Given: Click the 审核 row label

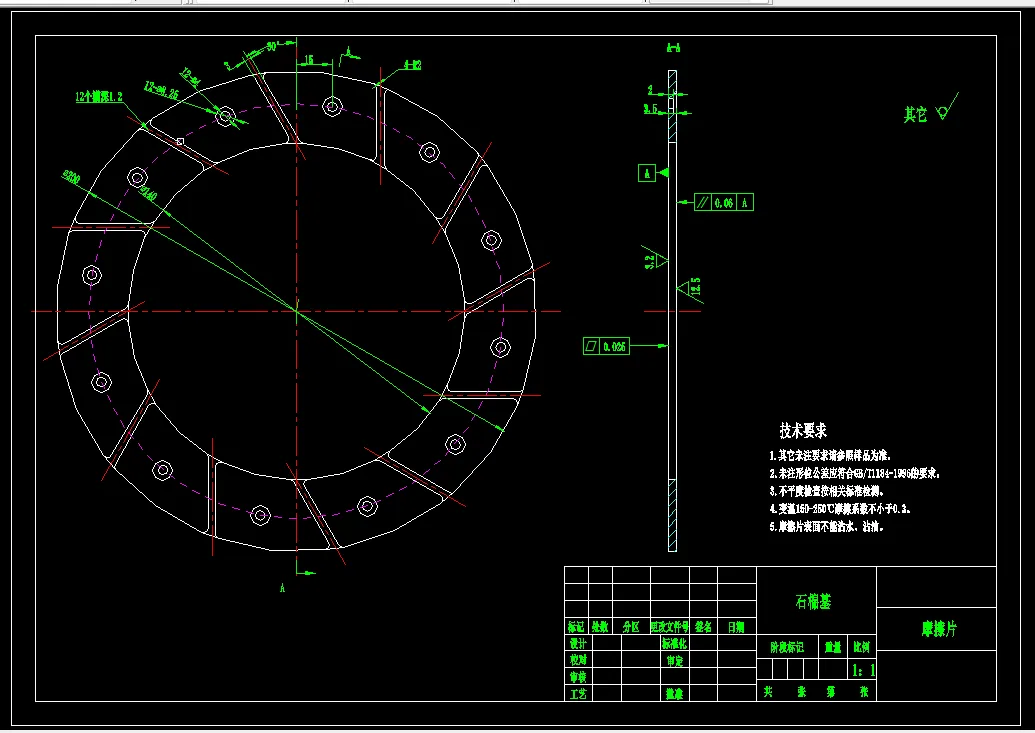Looking at the screenshot, I should pyautogui.click(x=578, y=677).
